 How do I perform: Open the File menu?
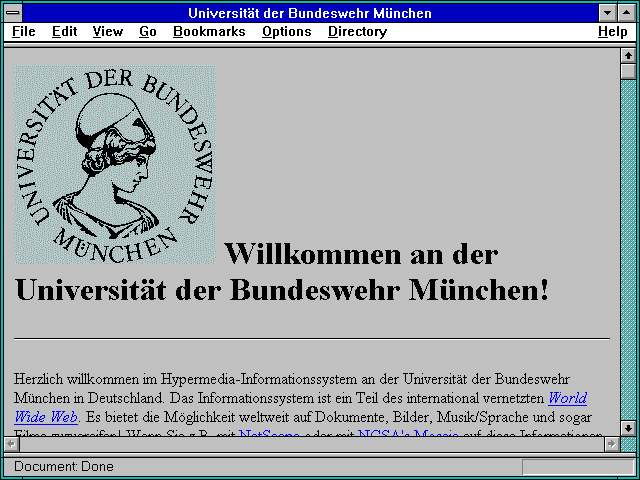pyautogui.click(x=24, y=31)
